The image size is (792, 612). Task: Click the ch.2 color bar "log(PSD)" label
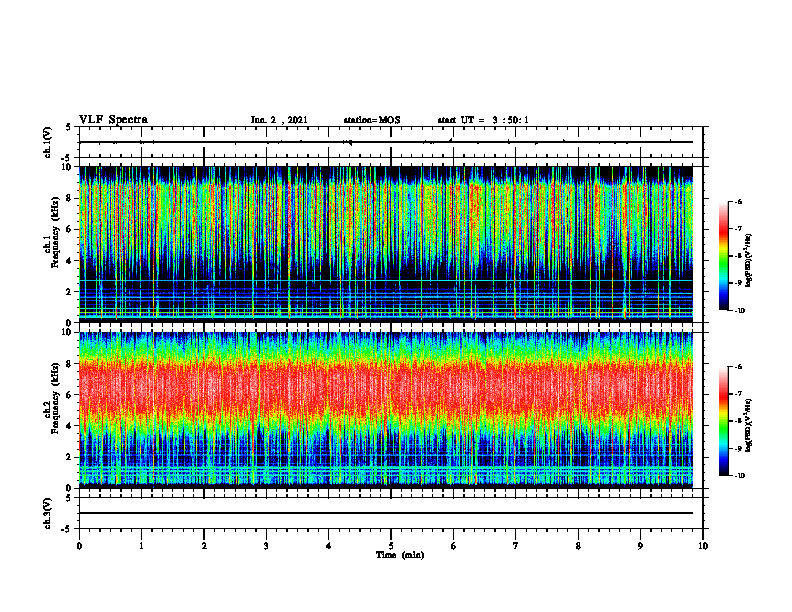pos(749,426)
